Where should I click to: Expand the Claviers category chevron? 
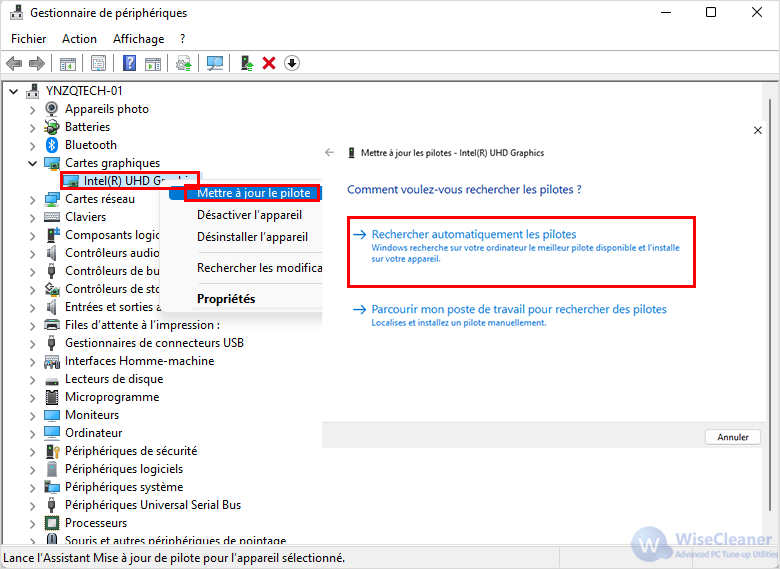32,218
